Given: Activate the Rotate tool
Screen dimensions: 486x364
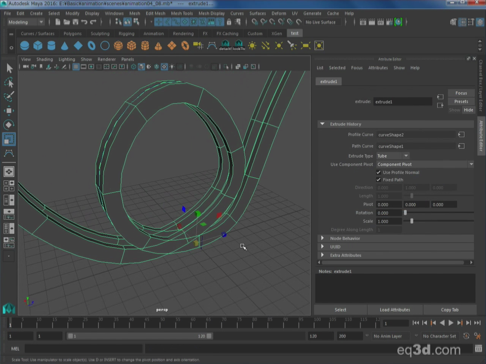Looking at the screenshot, I should click(9, 125).
